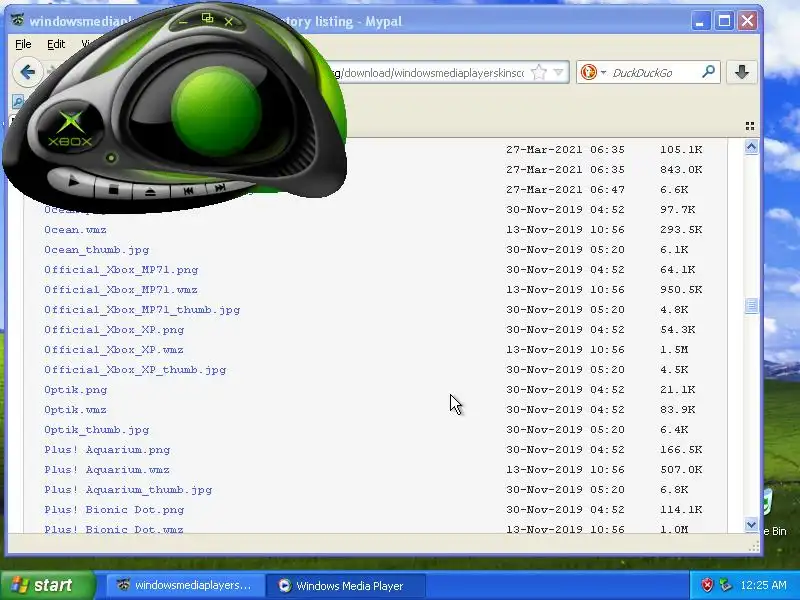The width and height of the screenshot is (800, 600).
Task: Click the 1.5M size value
Action: pos(674,350)
